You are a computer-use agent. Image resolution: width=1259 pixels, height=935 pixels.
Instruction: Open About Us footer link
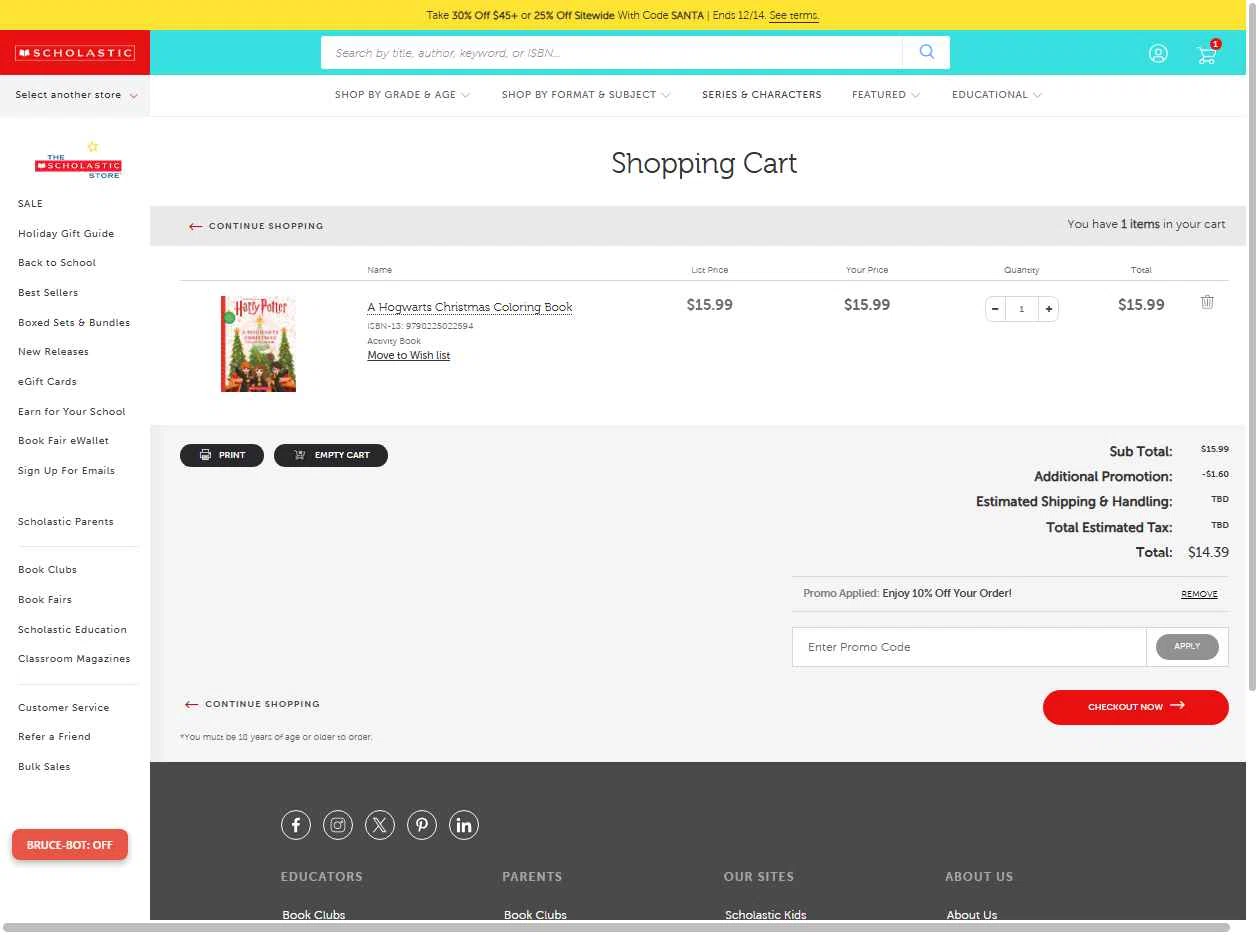pyautogui.click(x=972, y=914)
